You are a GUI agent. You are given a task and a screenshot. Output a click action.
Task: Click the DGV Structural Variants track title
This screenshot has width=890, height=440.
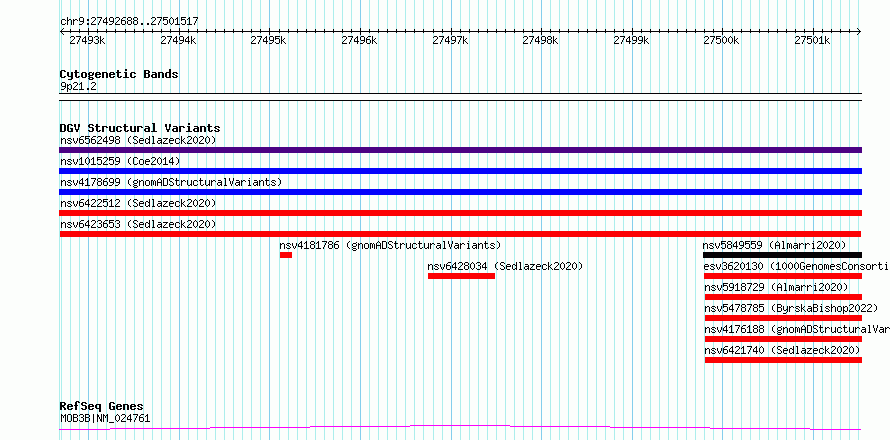pyautogui.click(x=140, y=128)
